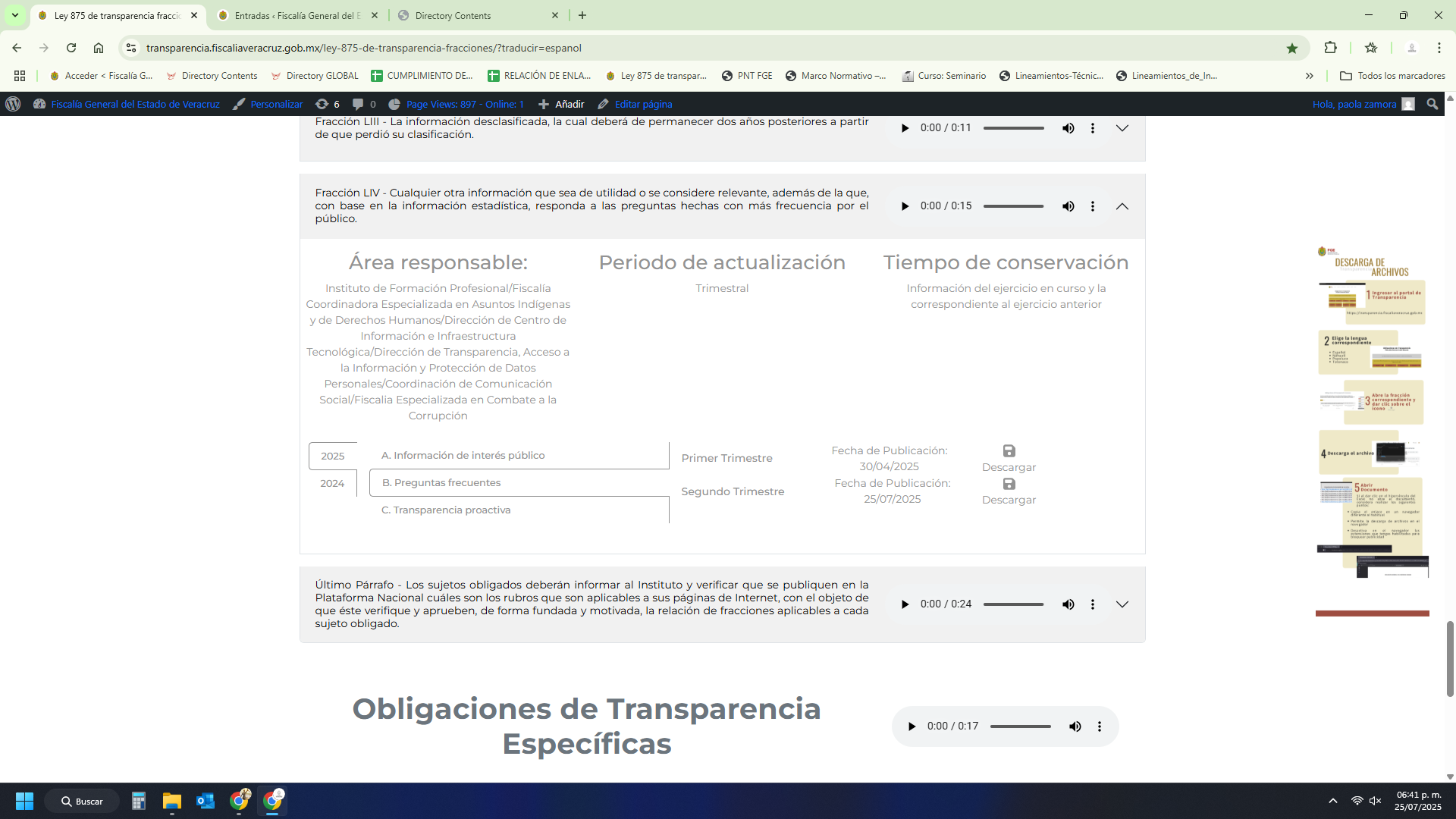1456x819 pixels.
Task: Open more options on Fracción LIV audio
Action: pos(1093,206)
